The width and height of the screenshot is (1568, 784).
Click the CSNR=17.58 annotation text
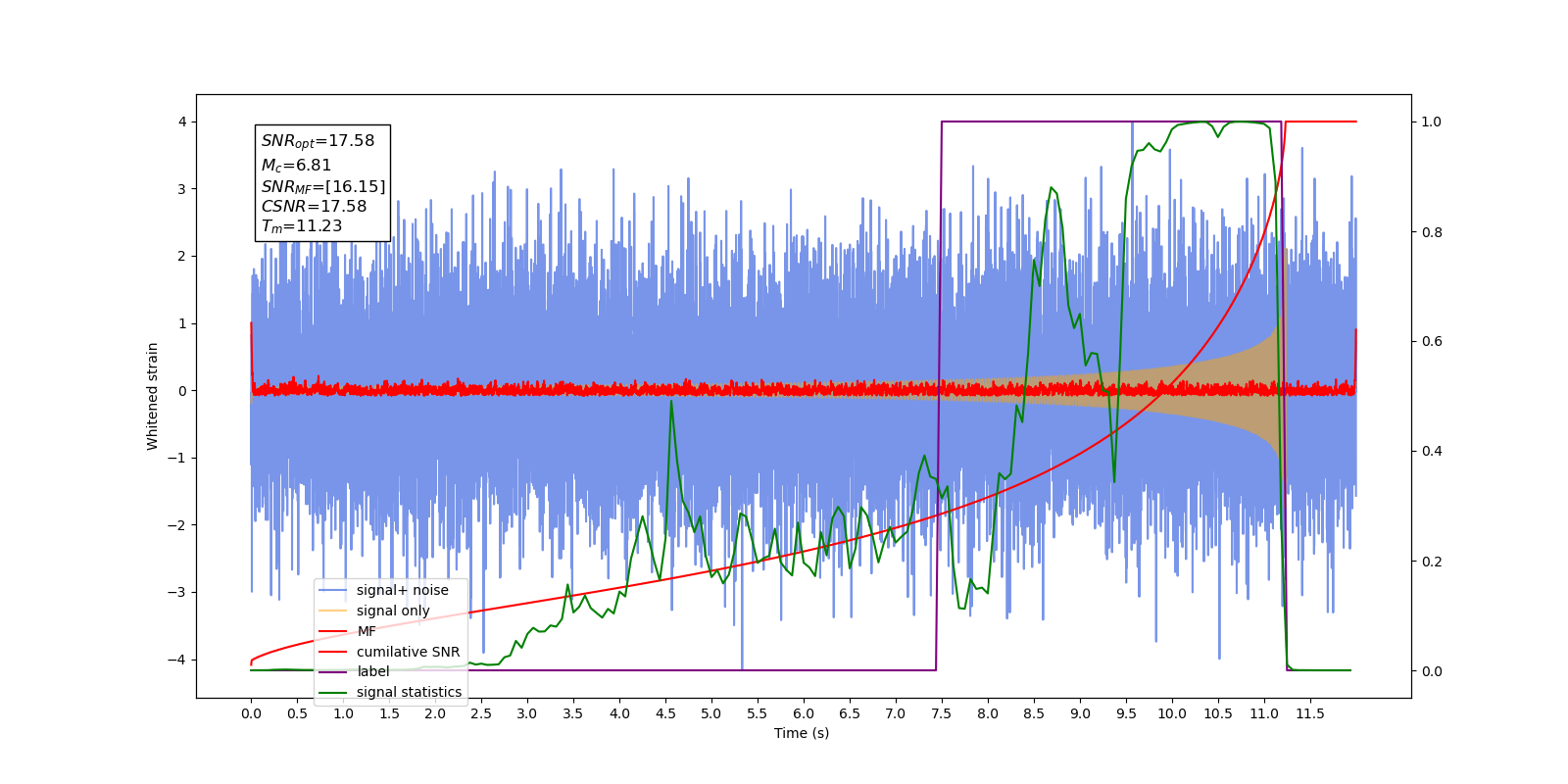314,207
